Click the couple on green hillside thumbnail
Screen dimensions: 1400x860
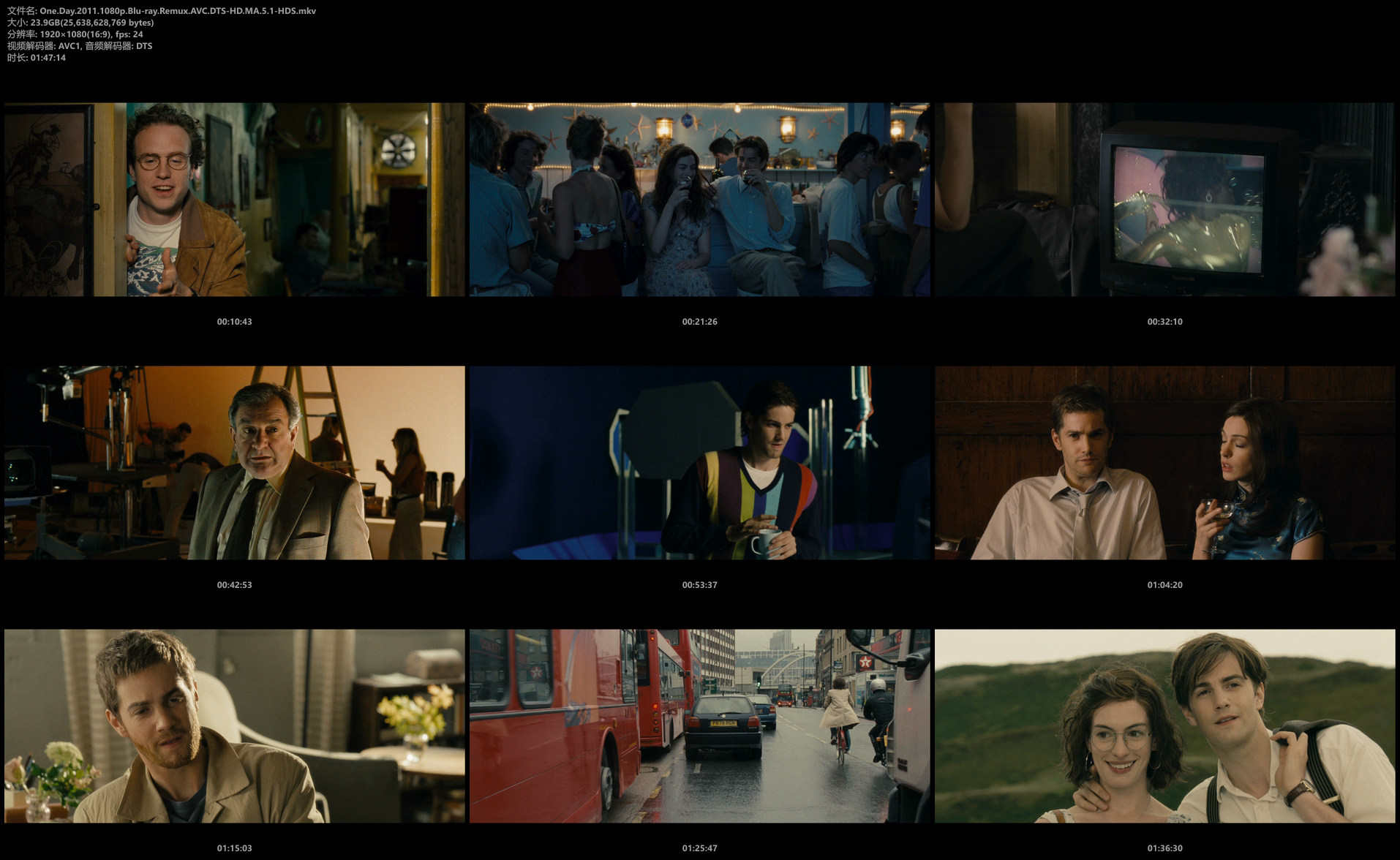click(1164, 725)
